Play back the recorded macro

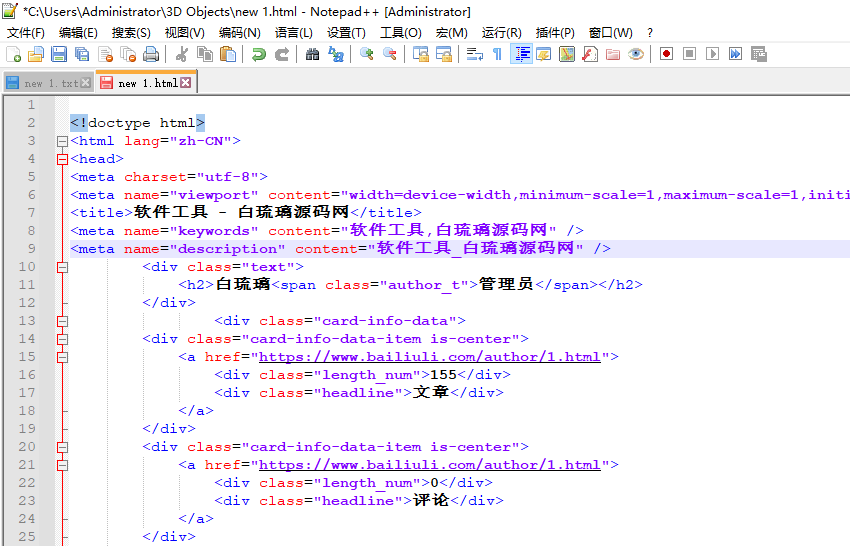tap(712, 54)
